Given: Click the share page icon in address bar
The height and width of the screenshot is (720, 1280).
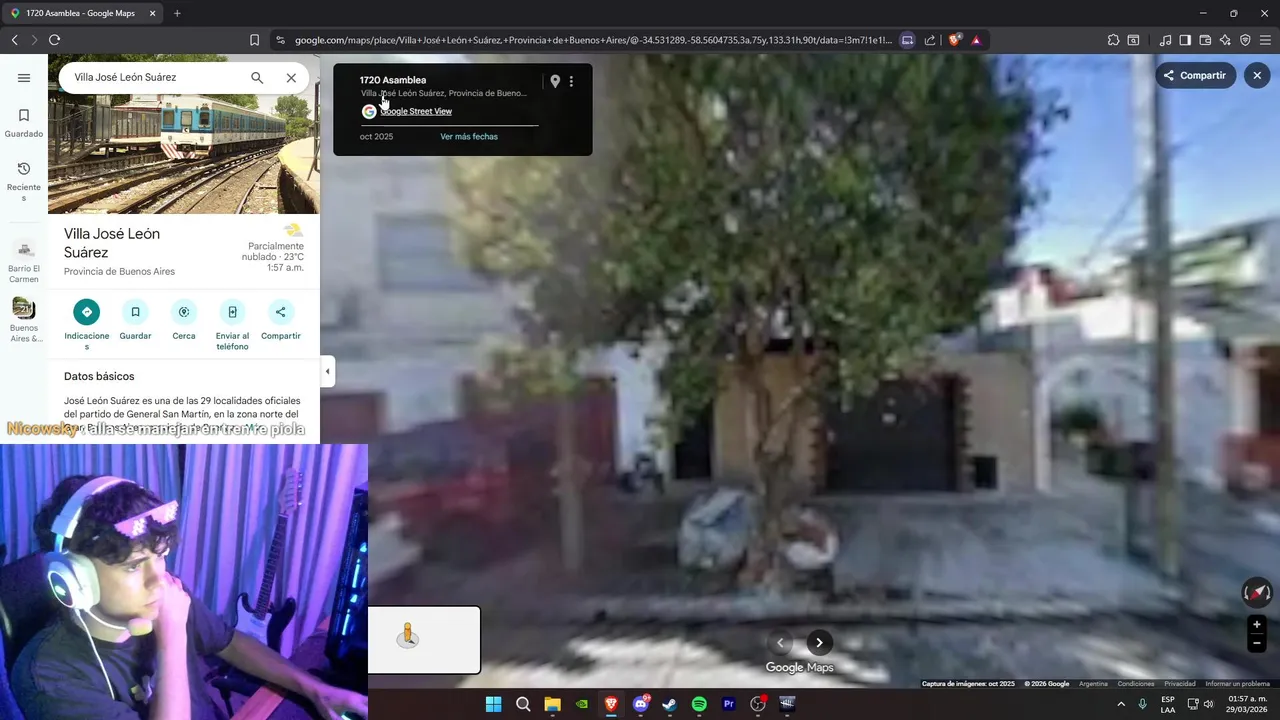Looking at the screenshot, I should point(930,40).
